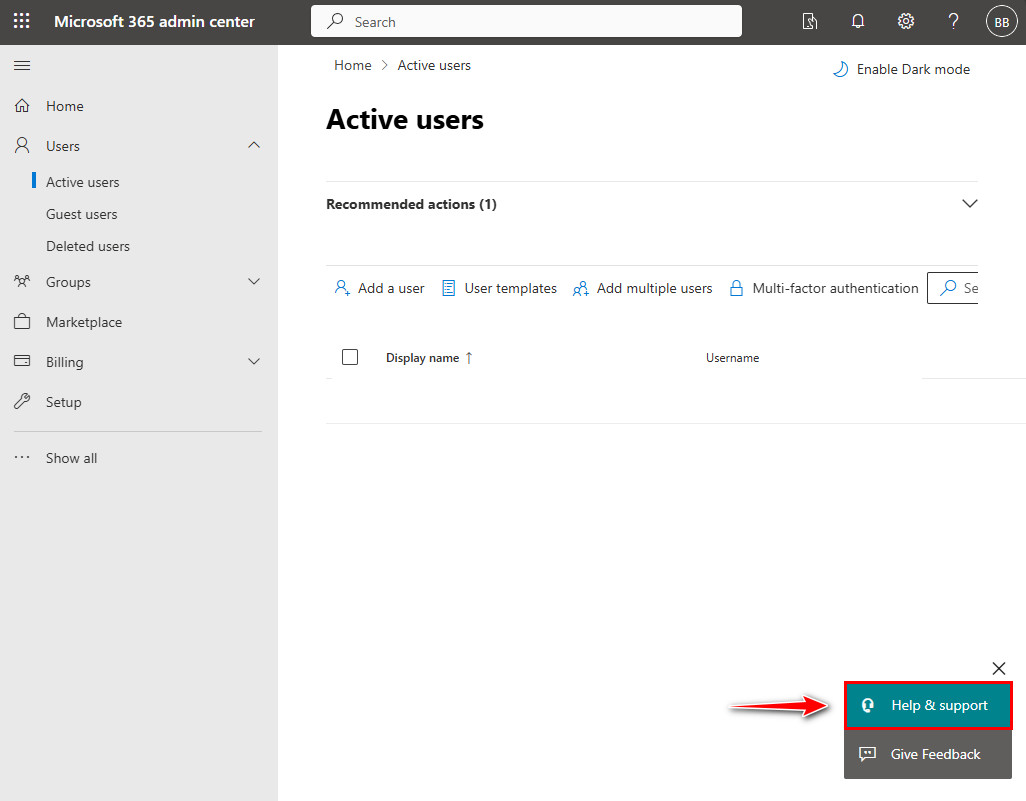Select Billing label in the sidebar
1026x801 pixels.
click(64, 362)
